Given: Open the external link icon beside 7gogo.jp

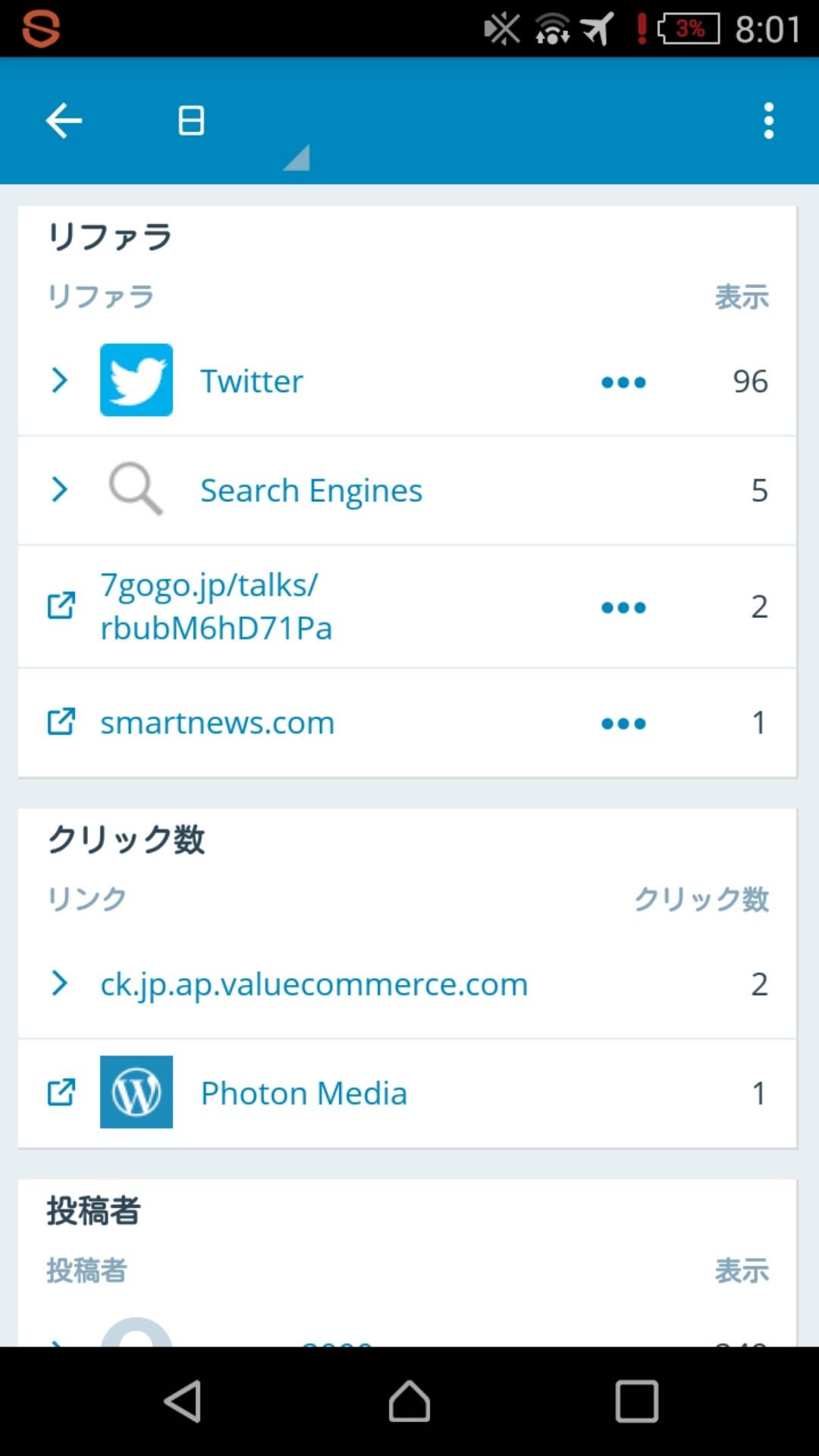Looking at the screenshot, I should 61,606.
